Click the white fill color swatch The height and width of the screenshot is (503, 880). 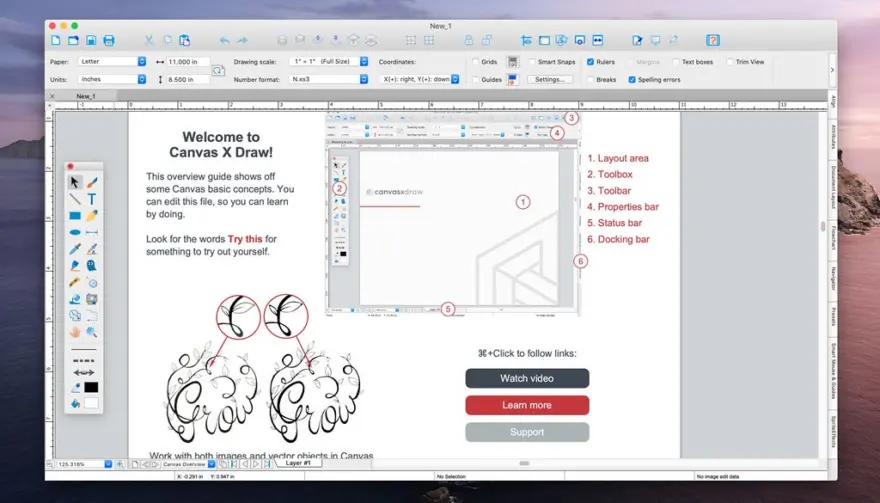(x=91, y=403)
